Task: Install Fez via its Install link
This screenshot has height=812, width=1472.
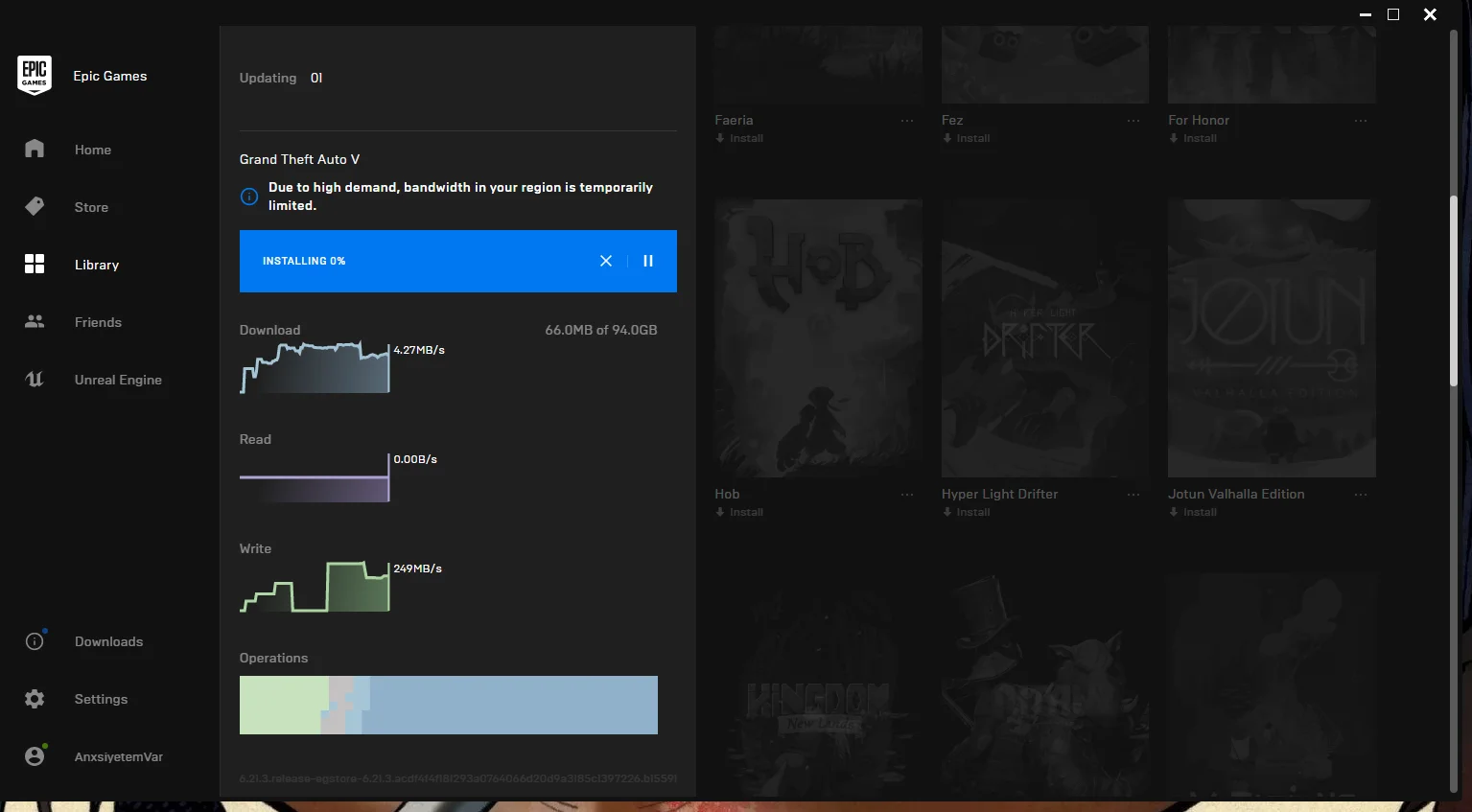Action: click(967, 138)
